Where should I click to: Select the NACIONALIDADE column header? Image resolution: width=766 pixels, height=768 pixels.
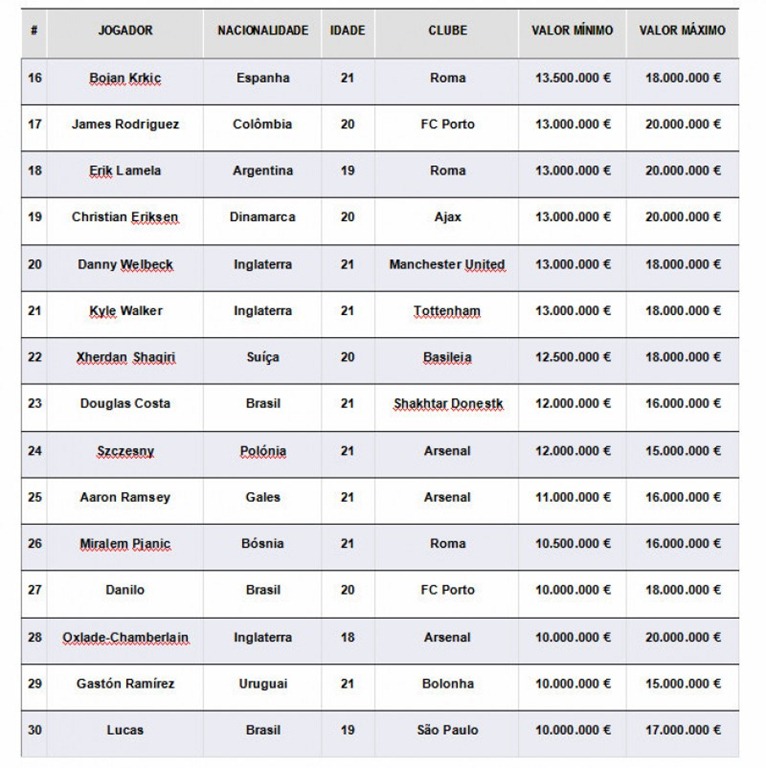point(263,30)
